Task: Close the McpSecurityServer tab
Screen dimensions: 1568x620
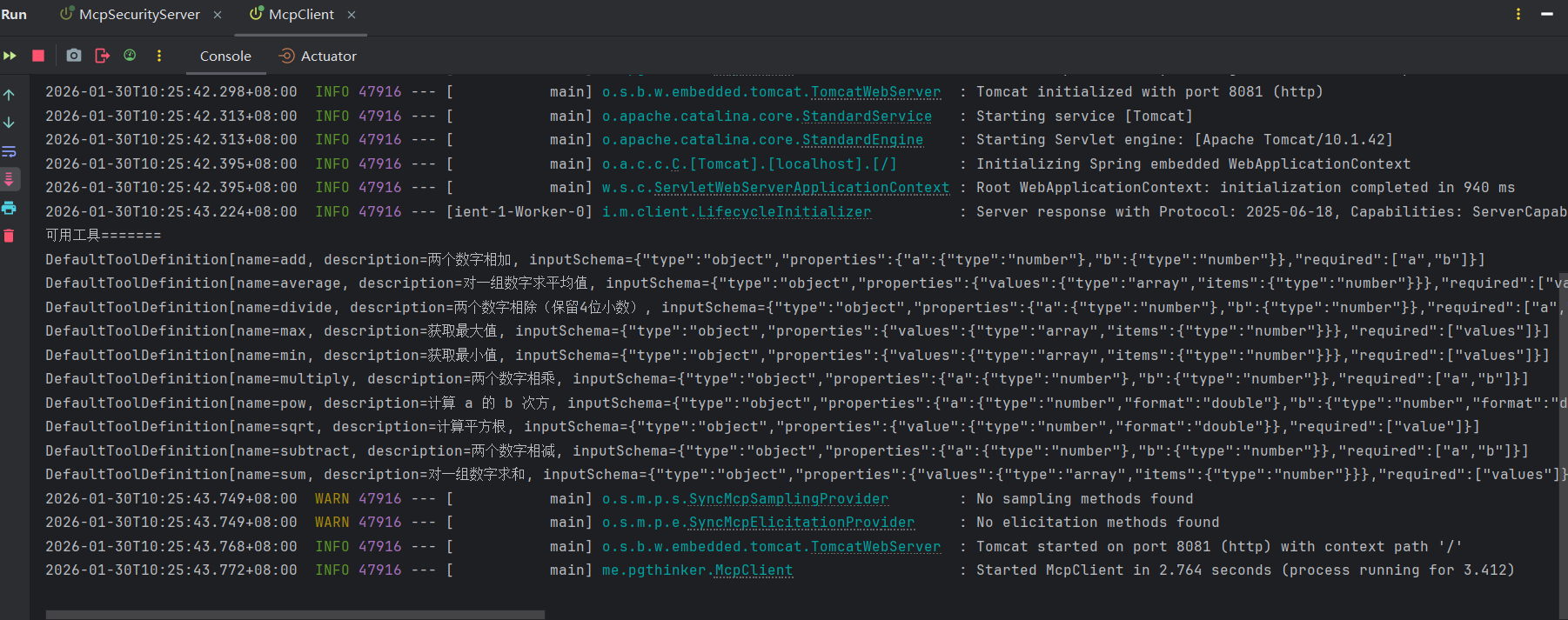Action: pyautogui.click(x=218, y=15)
